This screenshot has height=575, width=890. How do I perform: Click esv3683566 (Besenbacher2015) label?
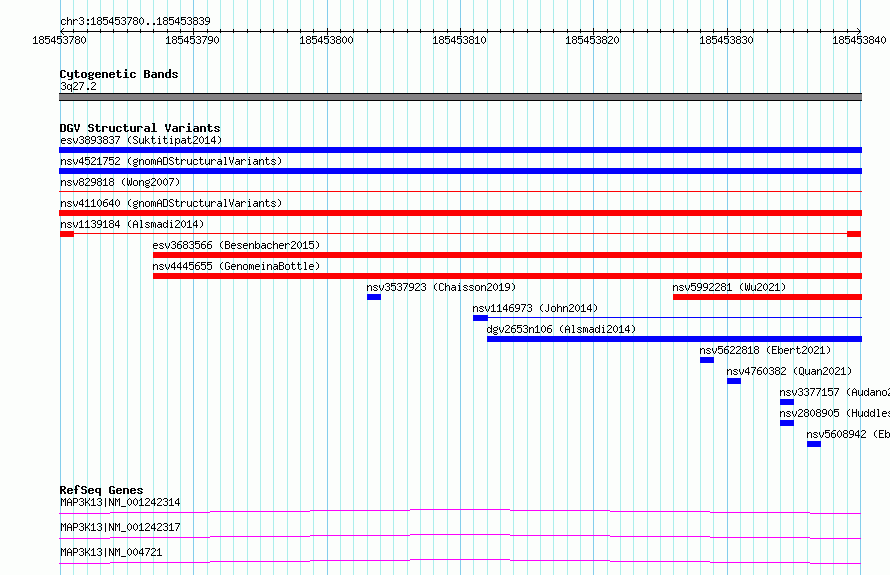coord(236,245)
